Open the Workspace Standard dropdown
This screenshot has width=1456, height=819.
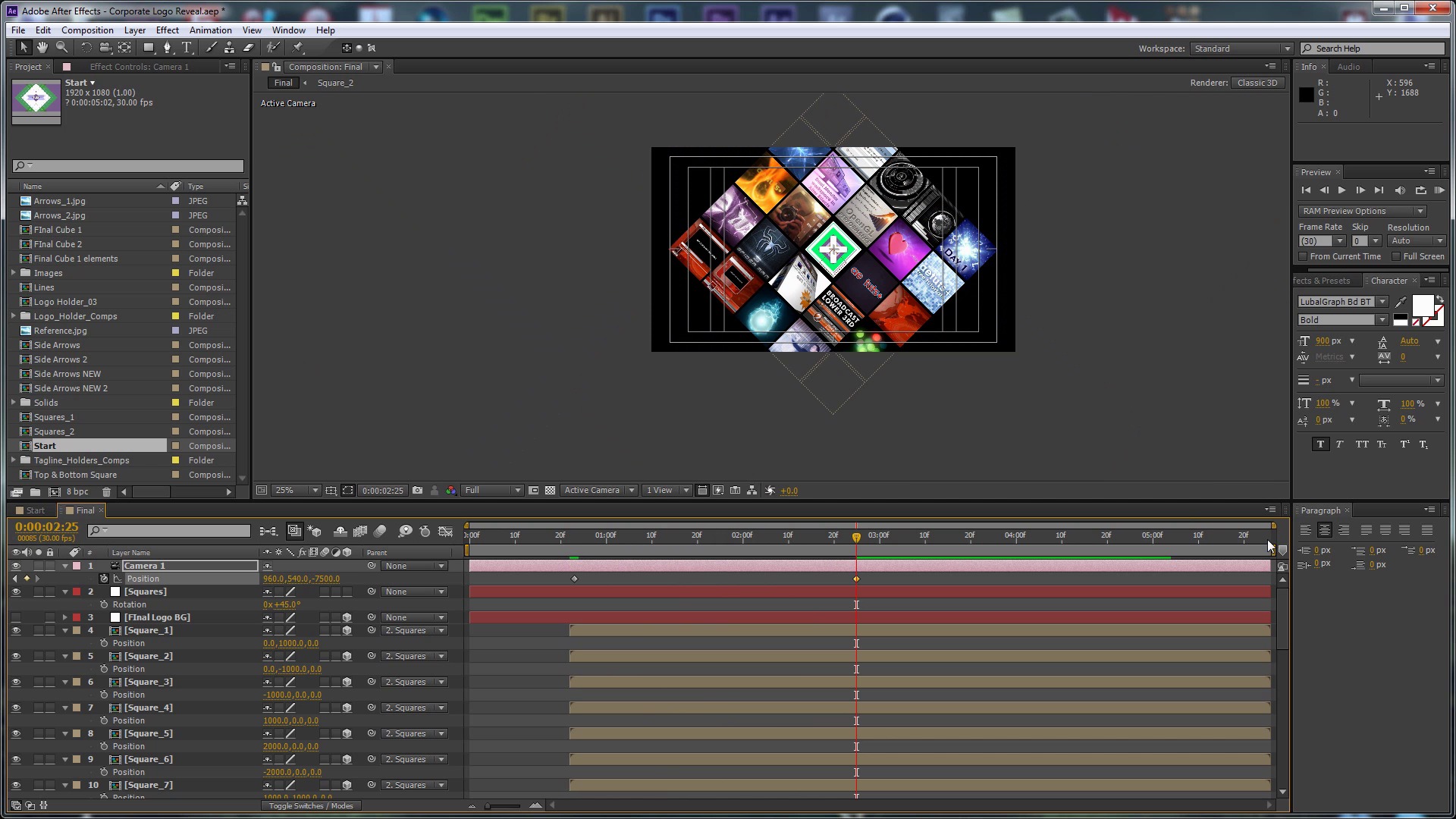pos(1241,49)
